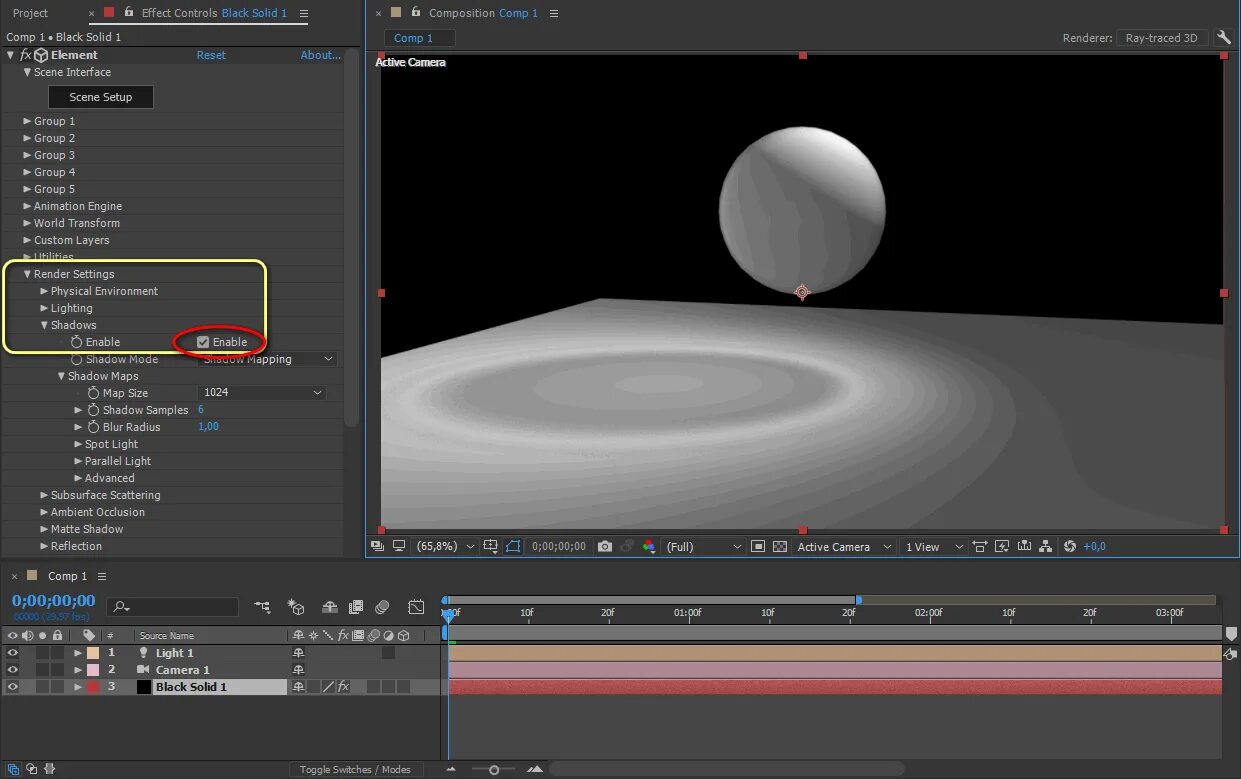
Task: Select the Comp 1 viewer tab
Action: point(414,38)
